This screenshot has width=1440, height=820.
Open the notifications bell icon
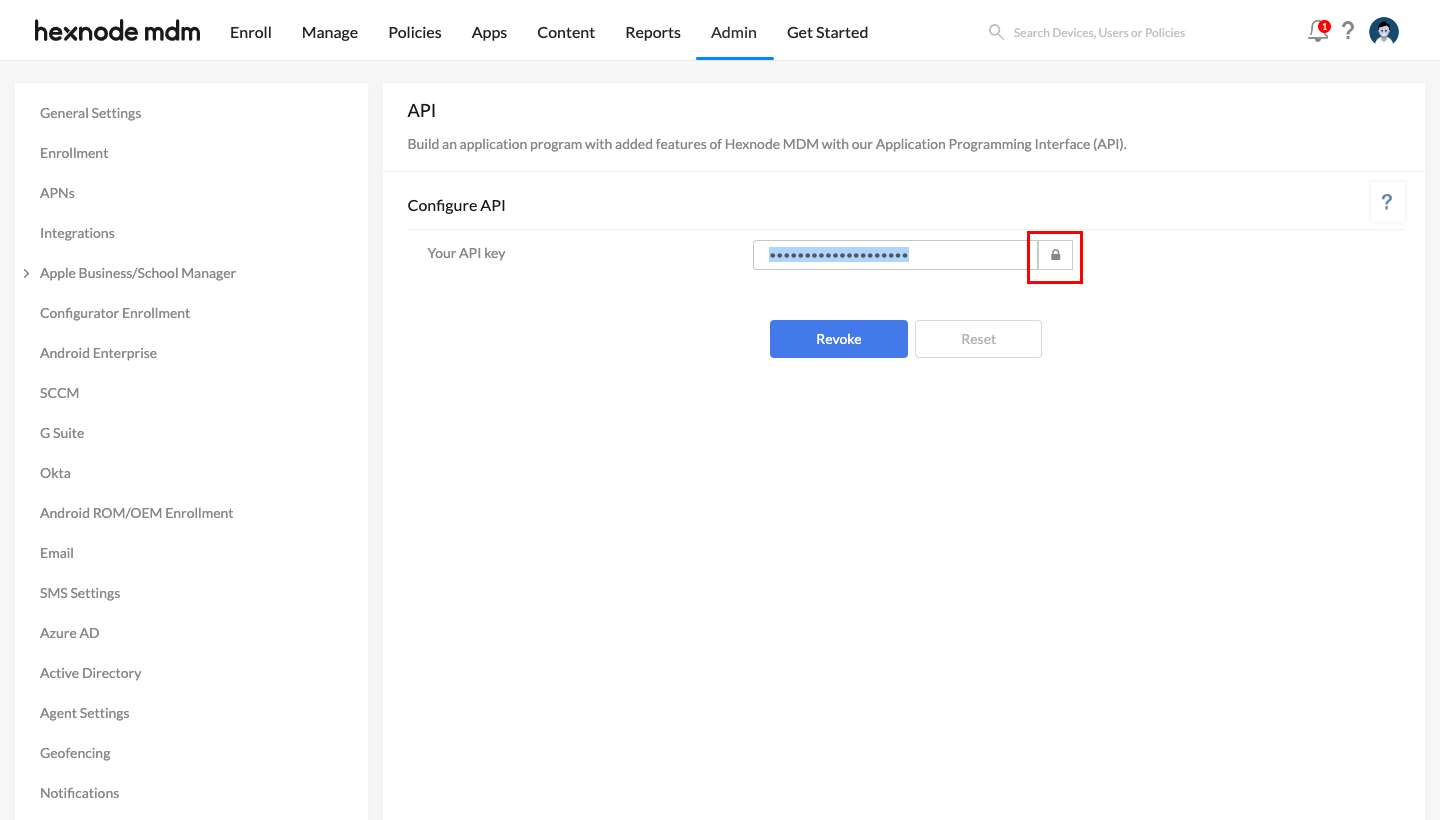point(1319,31)
